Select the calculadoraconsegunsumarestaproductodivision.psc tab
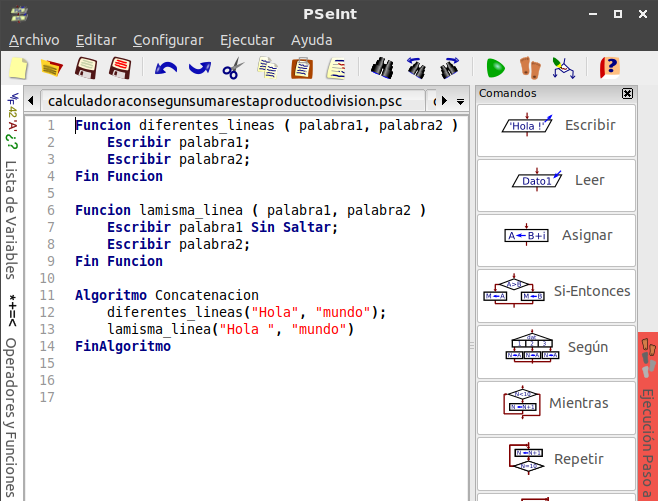The width and height of the screenshot is (658, 501). click(226, 101)
